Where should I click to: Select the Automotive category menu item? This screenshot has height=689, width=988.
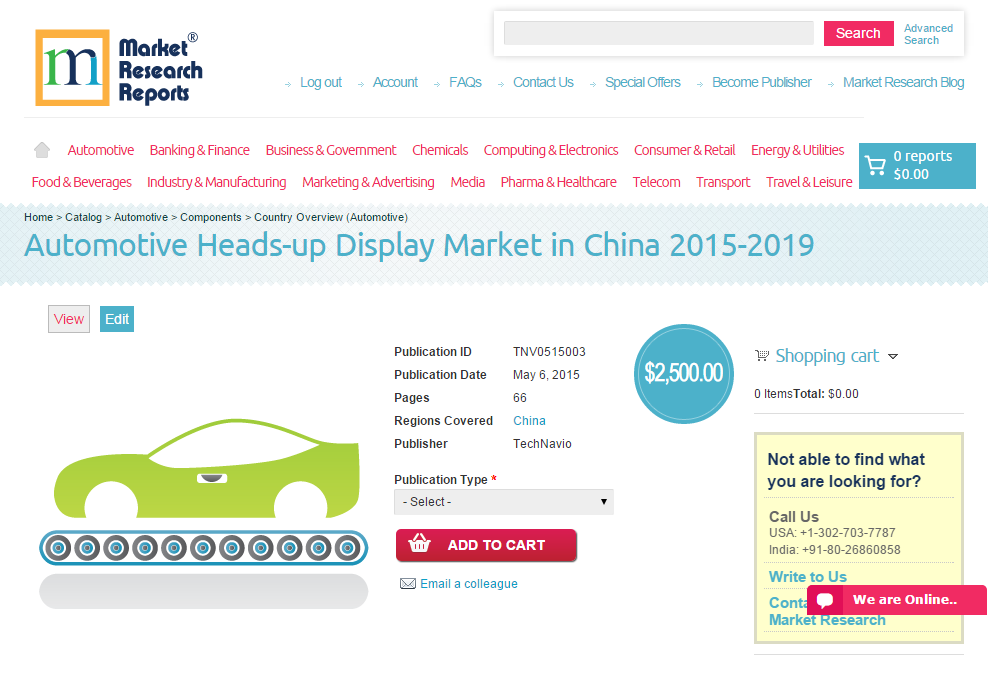coord(100,150)
